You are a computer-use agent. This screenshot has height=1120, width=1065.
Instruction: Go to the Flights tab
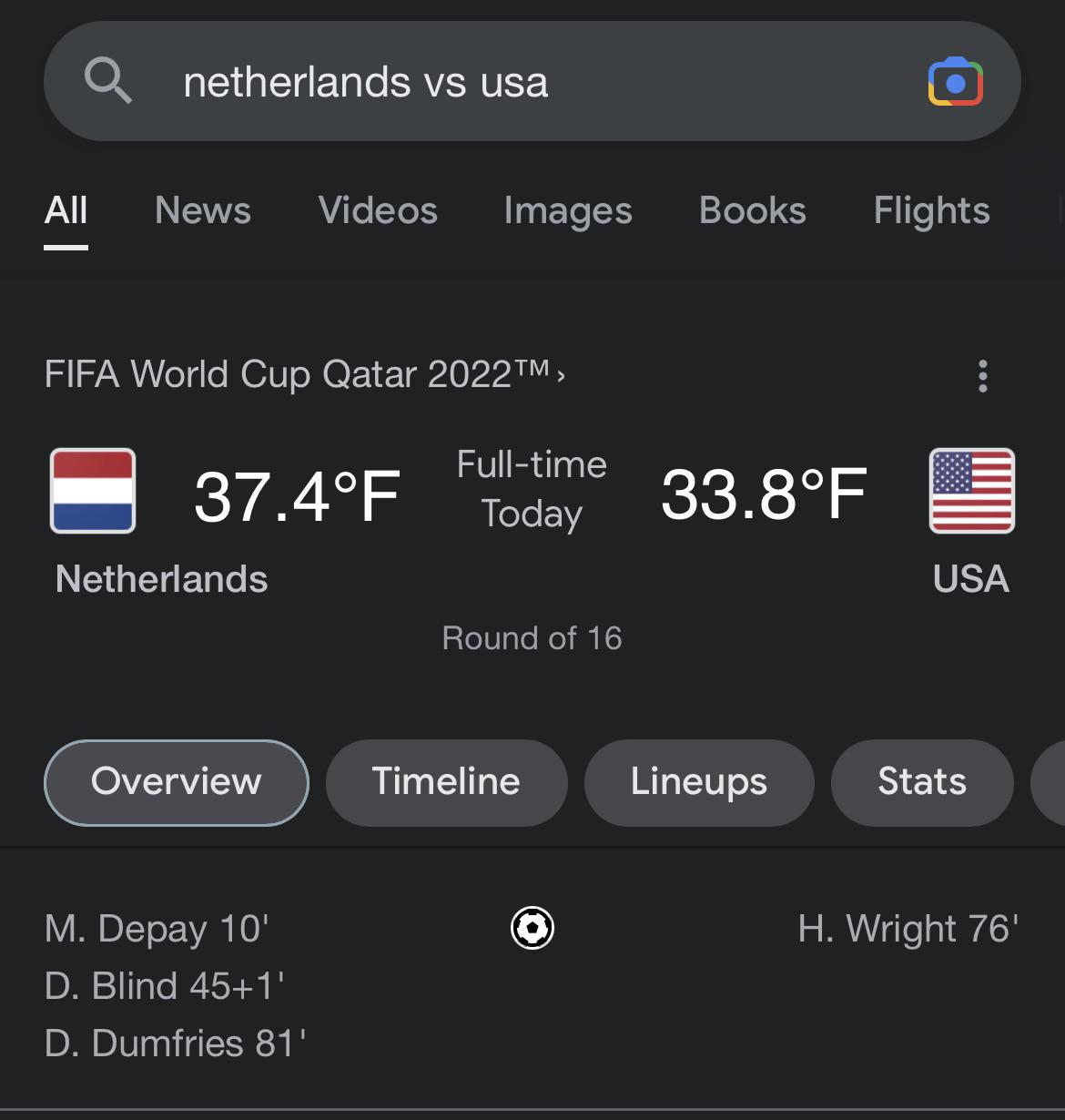(931, 211)
